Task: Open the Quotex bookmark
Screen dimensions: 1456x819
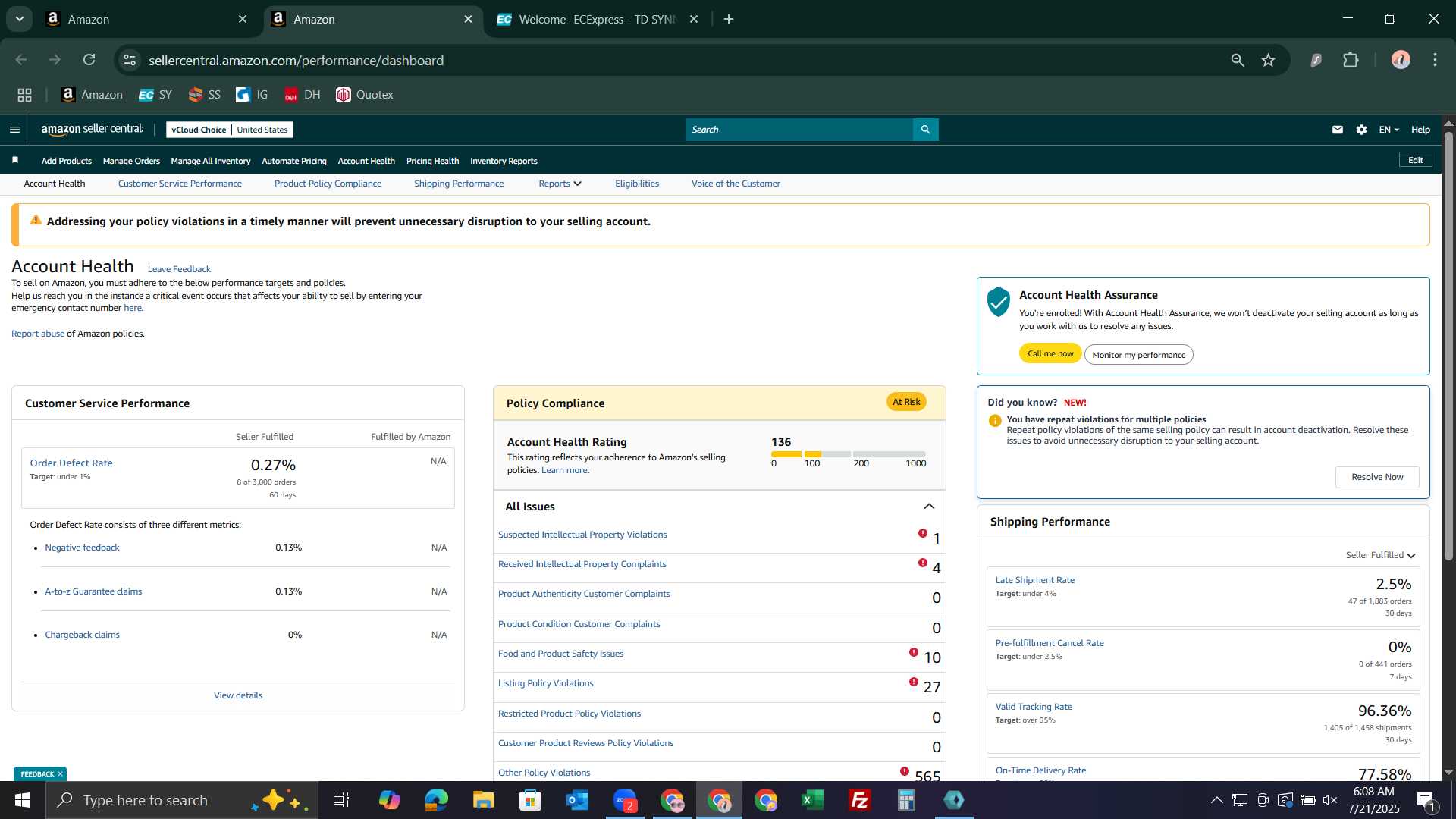Action: click(365, 95)
